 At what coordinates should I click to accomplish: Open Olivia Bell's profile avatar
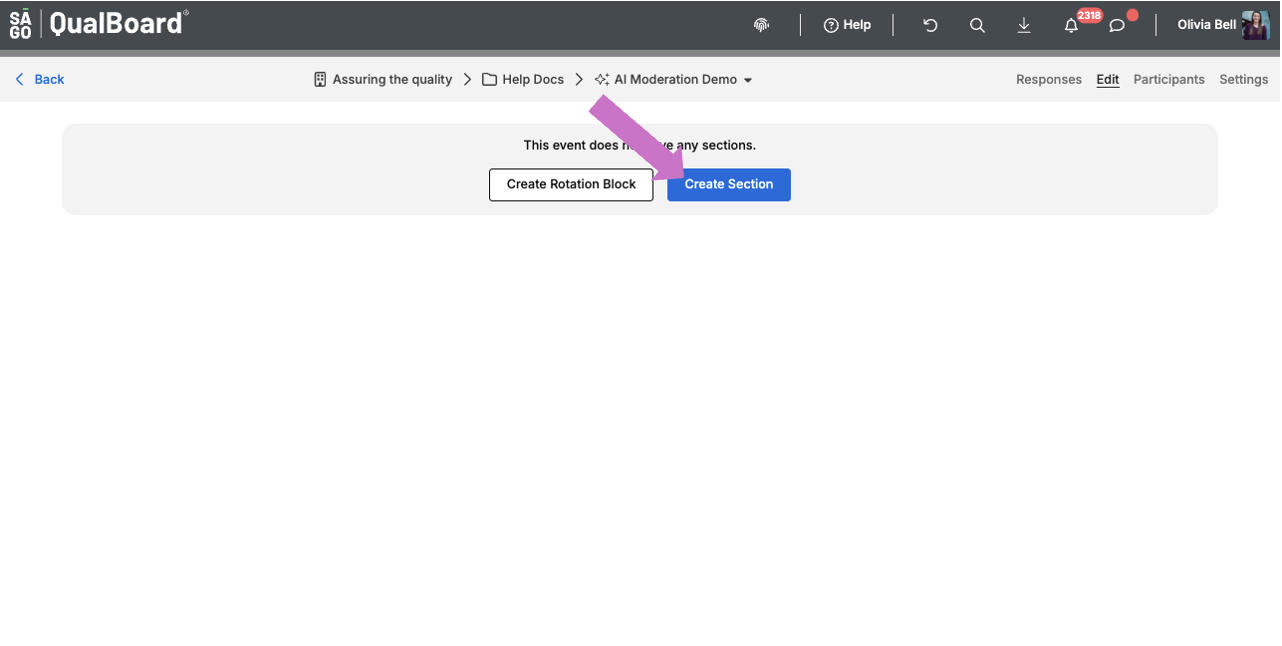point(1255,24)
